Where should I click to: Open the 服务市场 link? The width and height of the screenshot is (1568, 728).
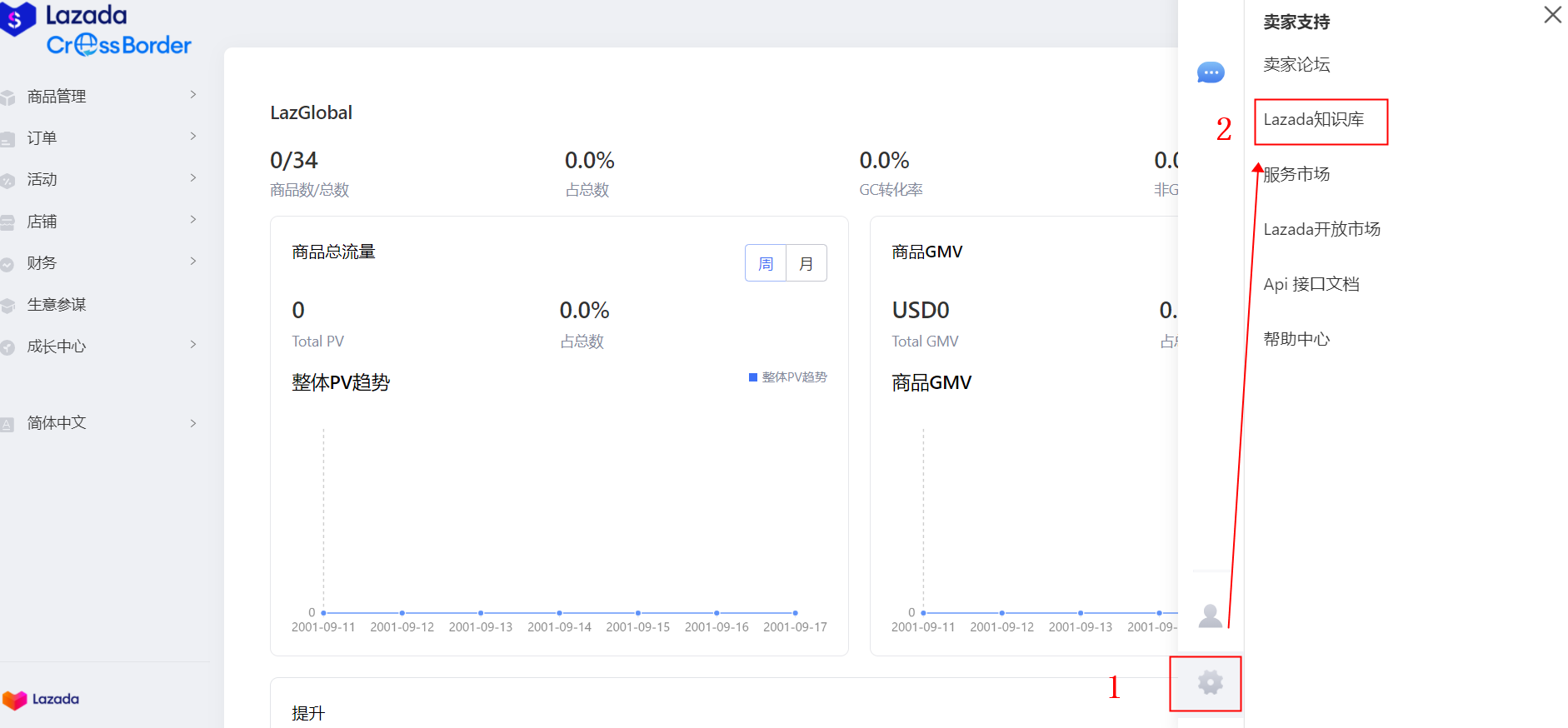[x=1296, y=175]
